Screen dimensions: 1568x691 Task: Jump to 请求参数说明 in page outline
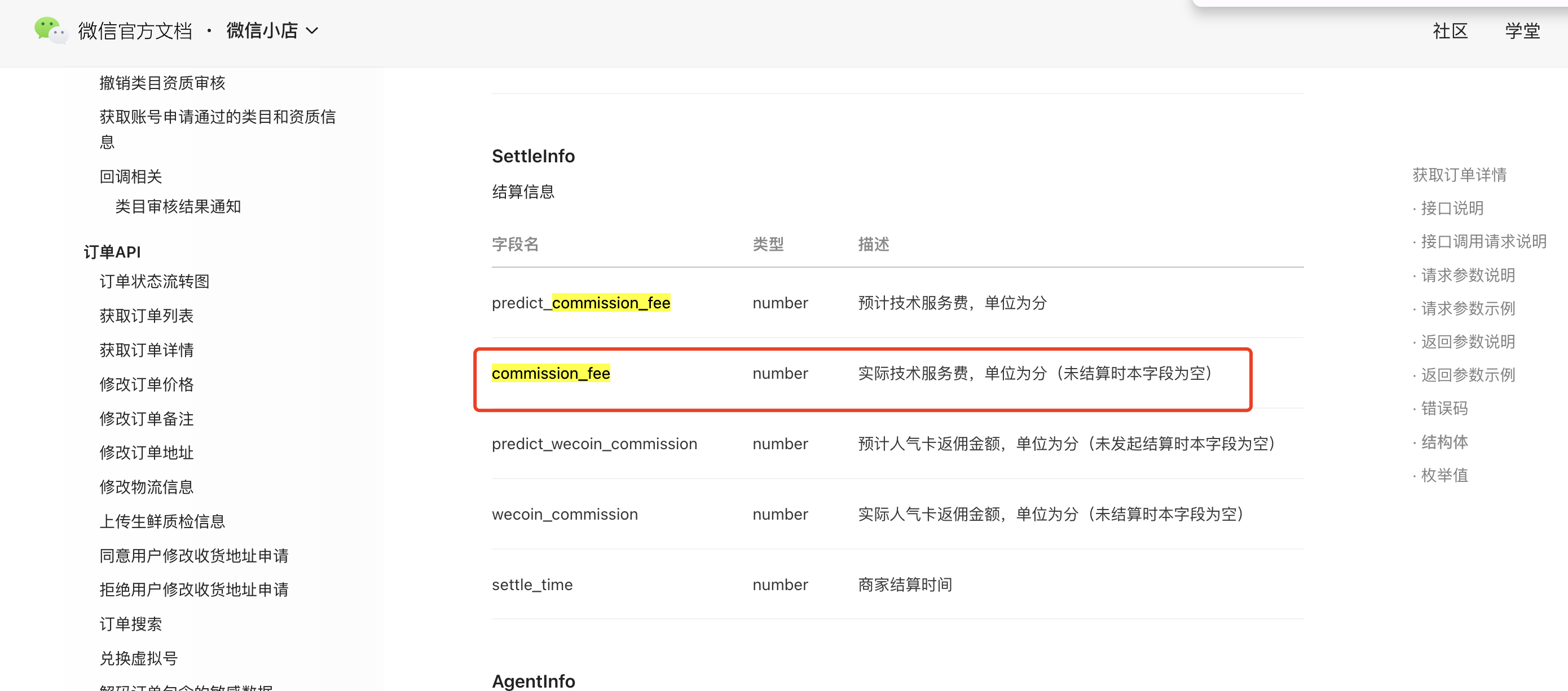1467,275
